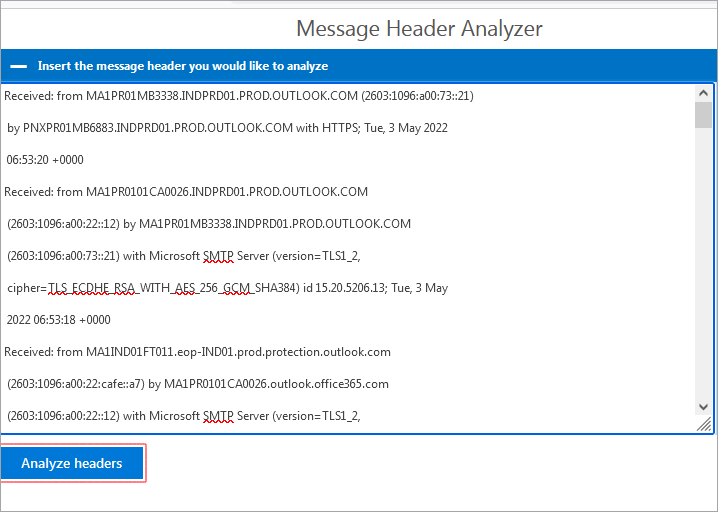This screenshot has width=718, height=512.
Task: Click the 'Received: from MA1PR0101CA0026' line
Action: coord(186,192)
